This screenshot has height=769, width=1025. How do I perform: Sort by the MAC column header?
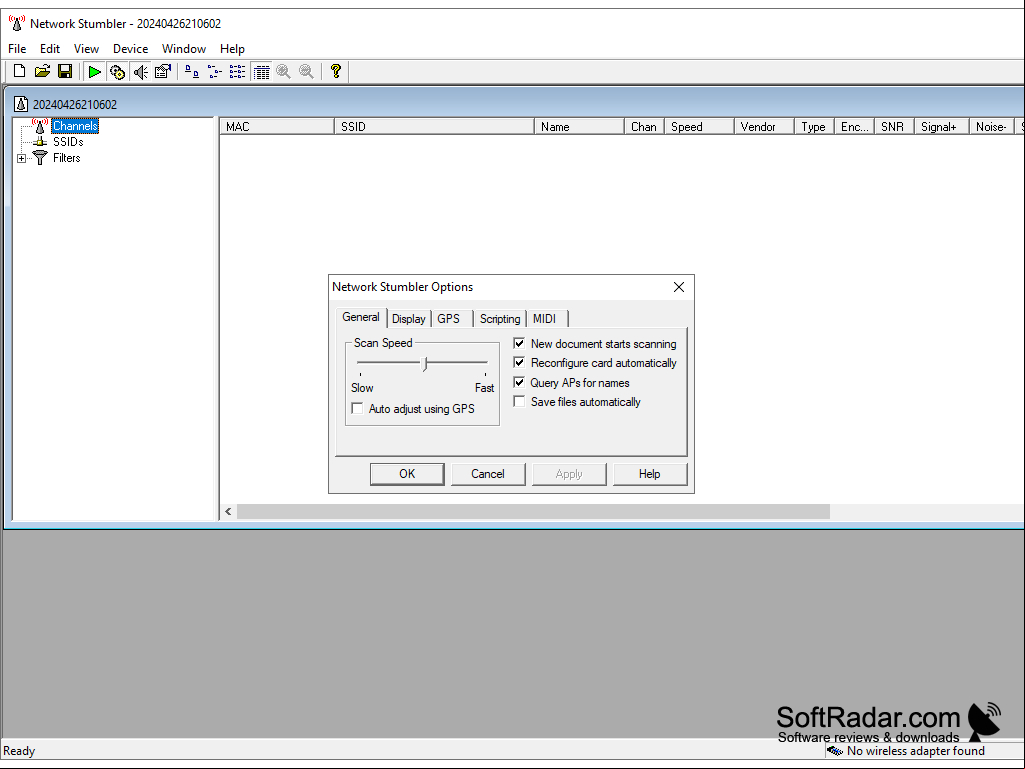(x=277, y=127)
